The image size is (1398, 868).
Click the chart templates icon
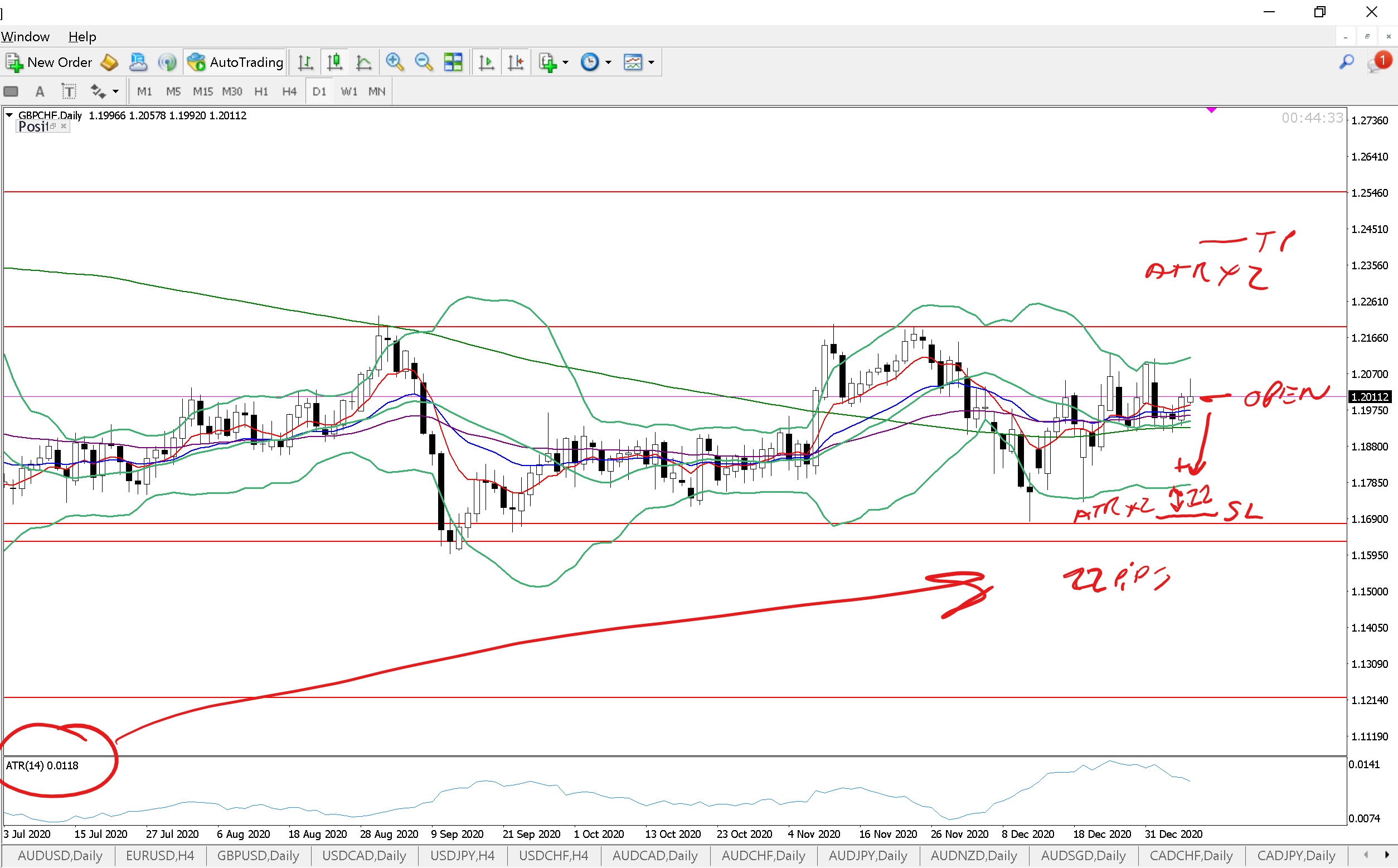coord(633,62)
